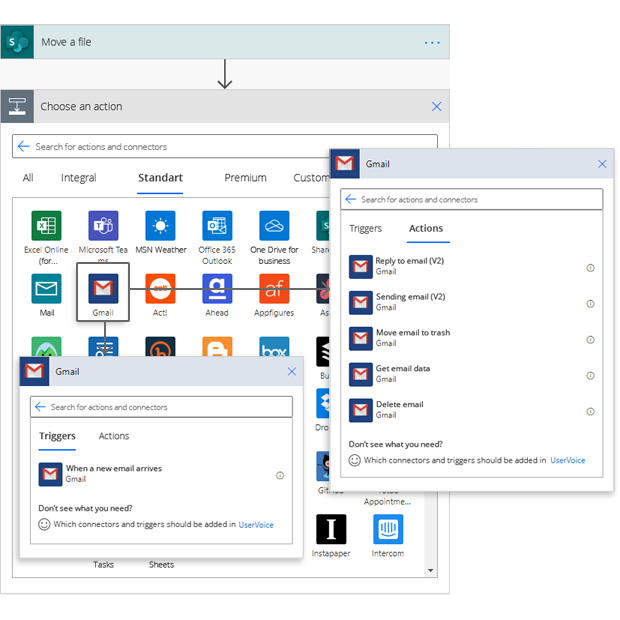
Task: Select the Integral tab
Action: click(x=79, y=178)
